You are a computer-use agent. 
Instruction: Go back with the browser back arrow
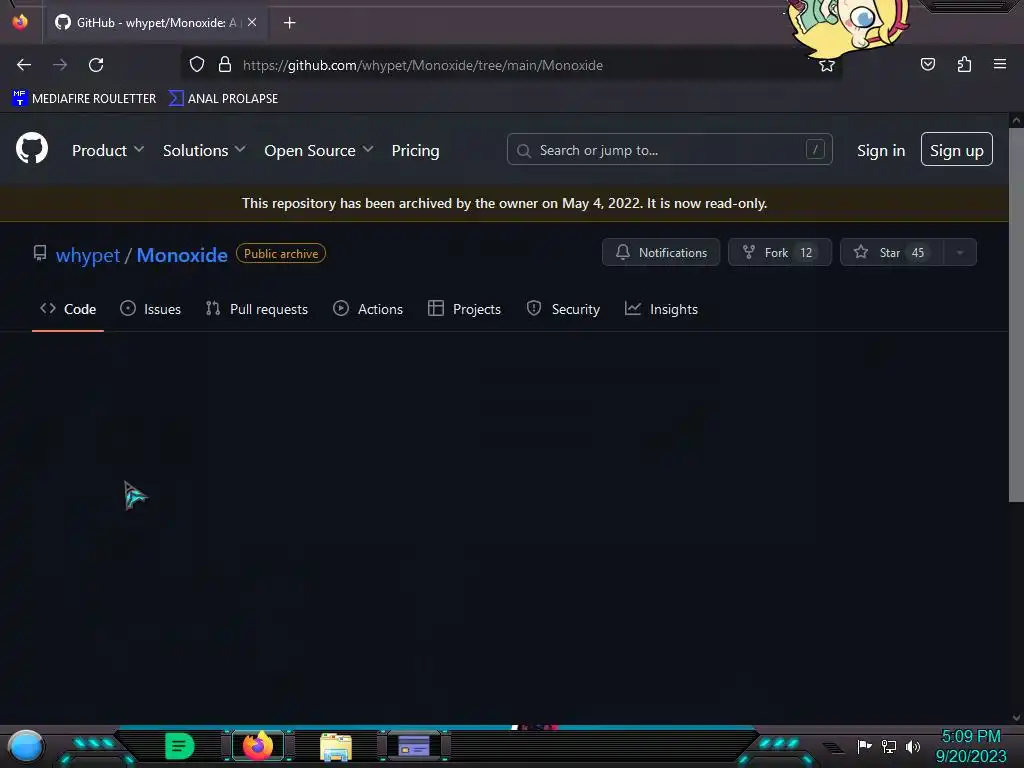[24, 65]
